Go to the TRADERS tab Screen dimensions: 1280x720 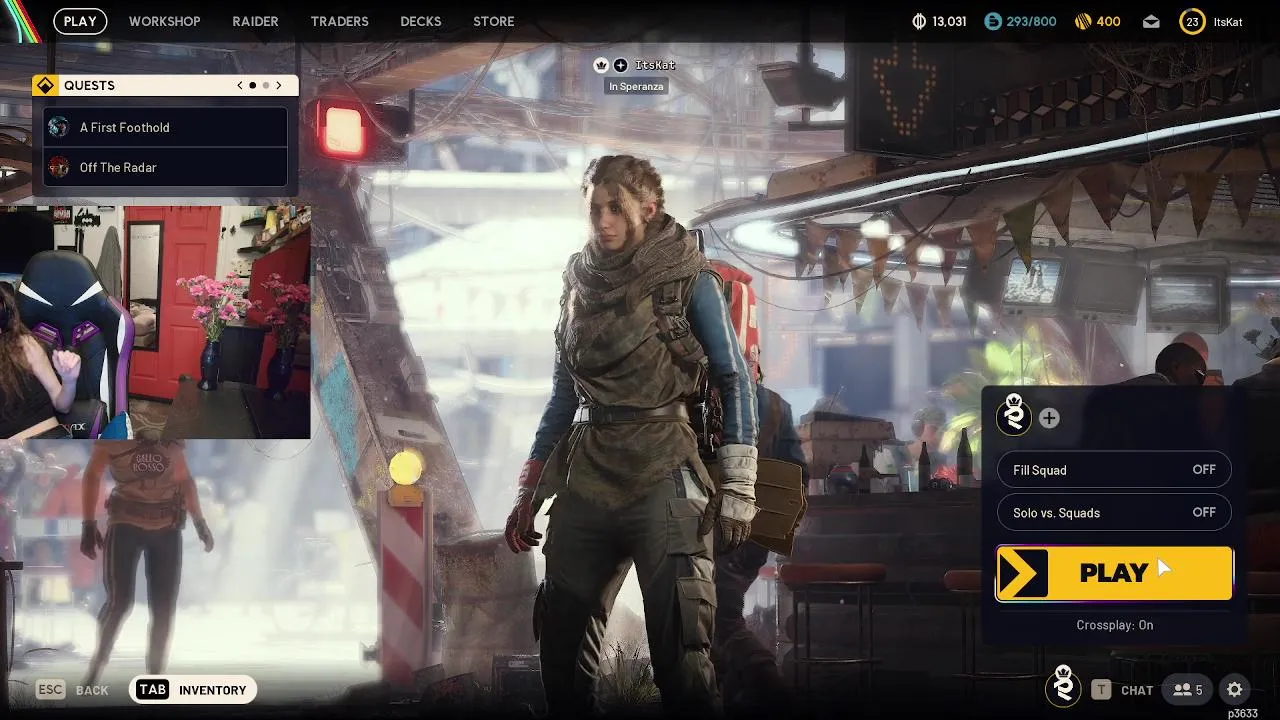(x=339, y=21)
